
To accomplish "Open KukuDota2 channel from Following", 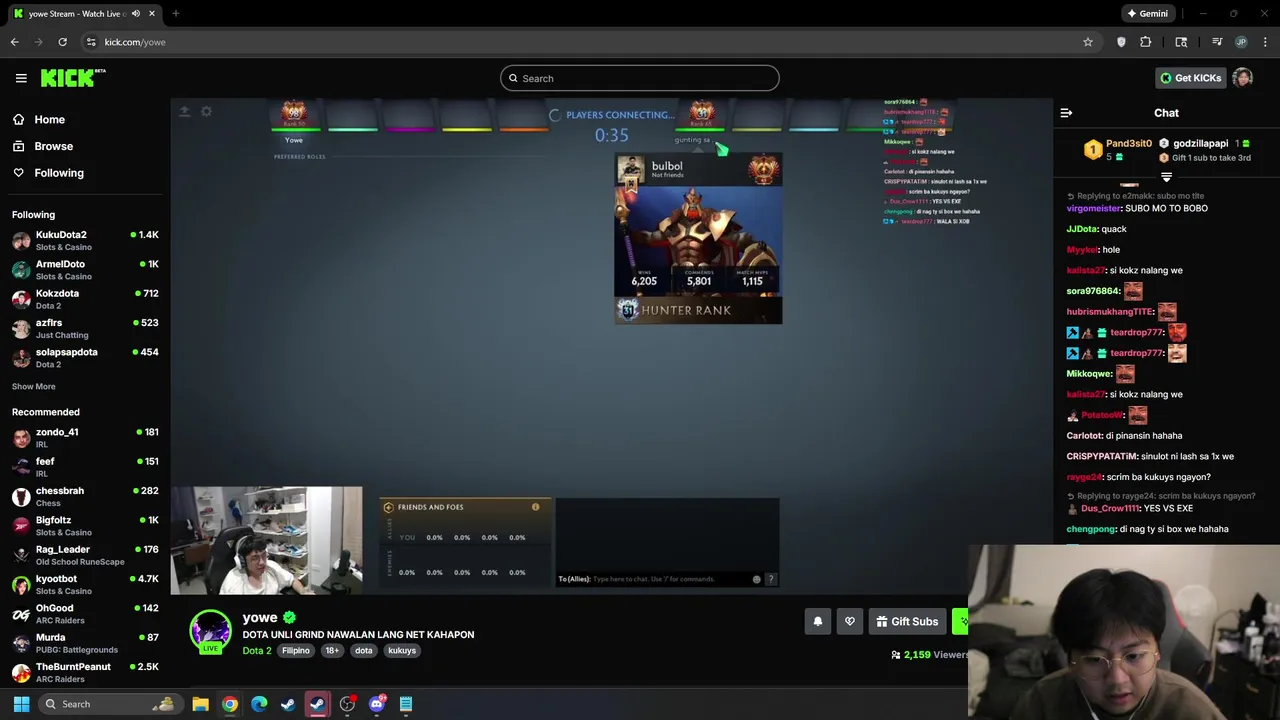I will click(x=85, y=240).
